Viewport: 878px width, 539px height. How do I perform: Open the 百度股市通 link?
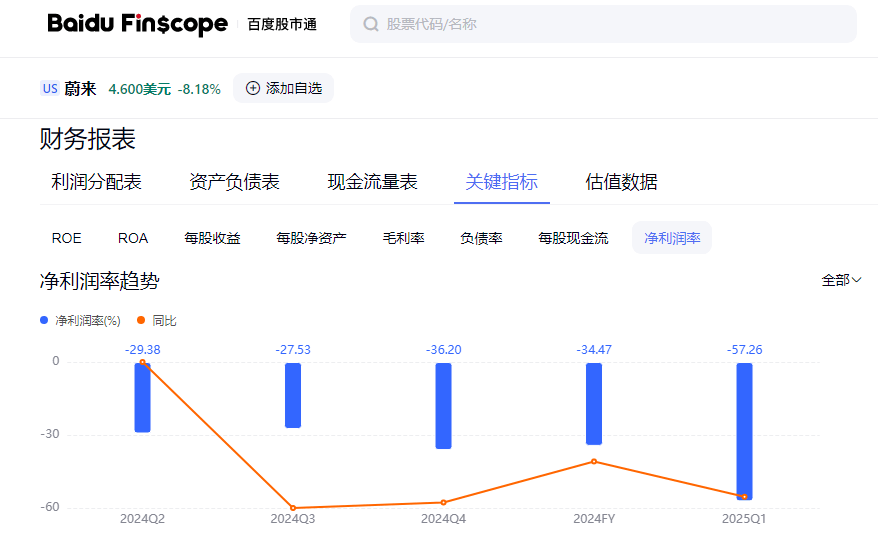[x=282, y=24]
